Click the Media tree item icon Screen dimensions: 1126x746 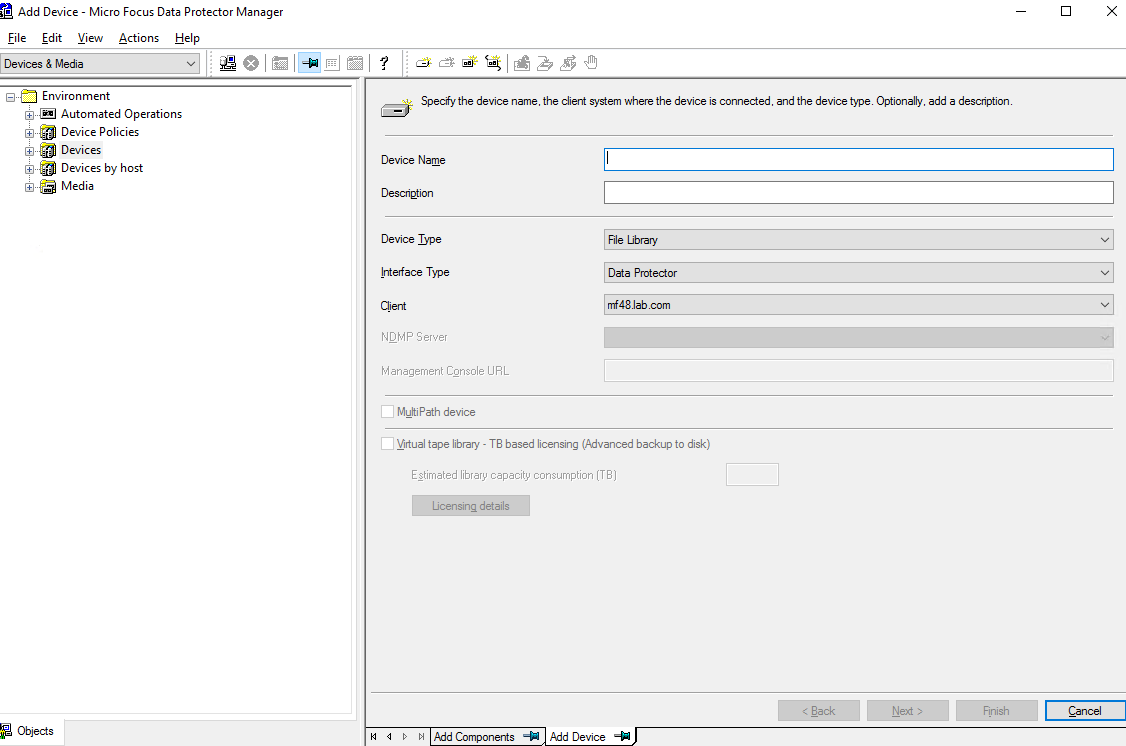48,187
